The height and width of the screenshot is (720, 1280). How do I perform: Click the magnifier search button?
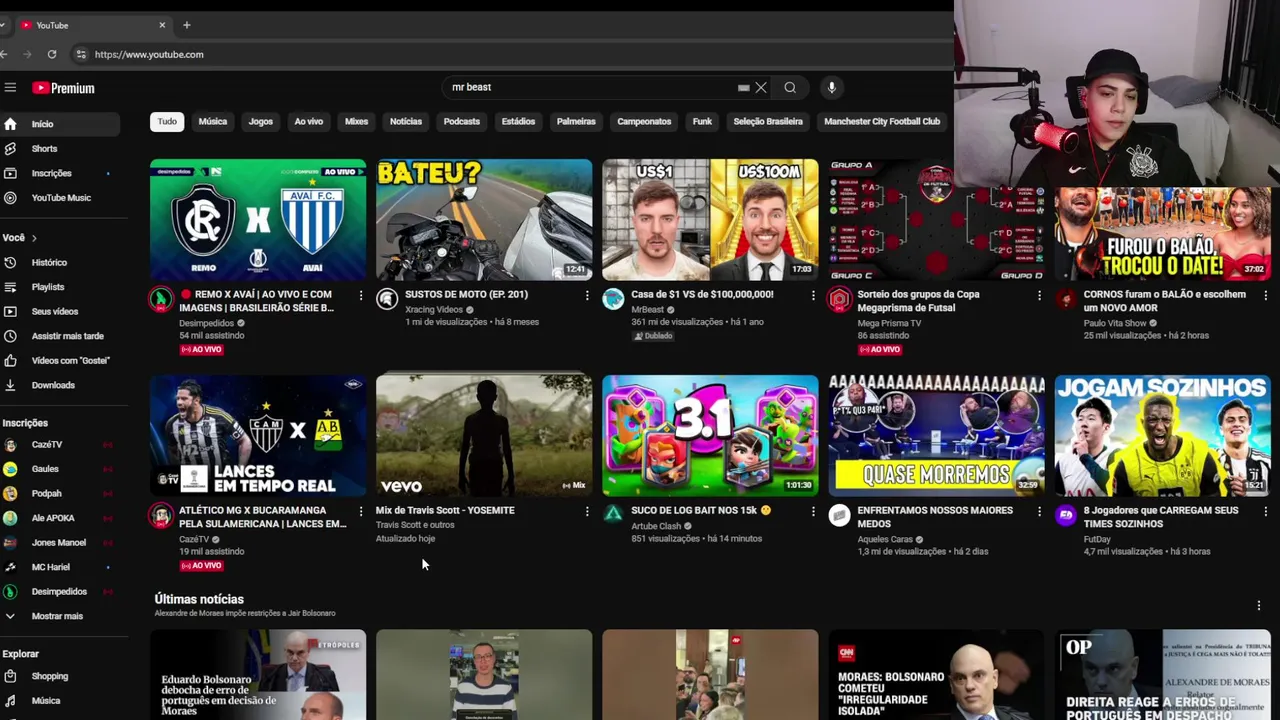coord(790,88)
